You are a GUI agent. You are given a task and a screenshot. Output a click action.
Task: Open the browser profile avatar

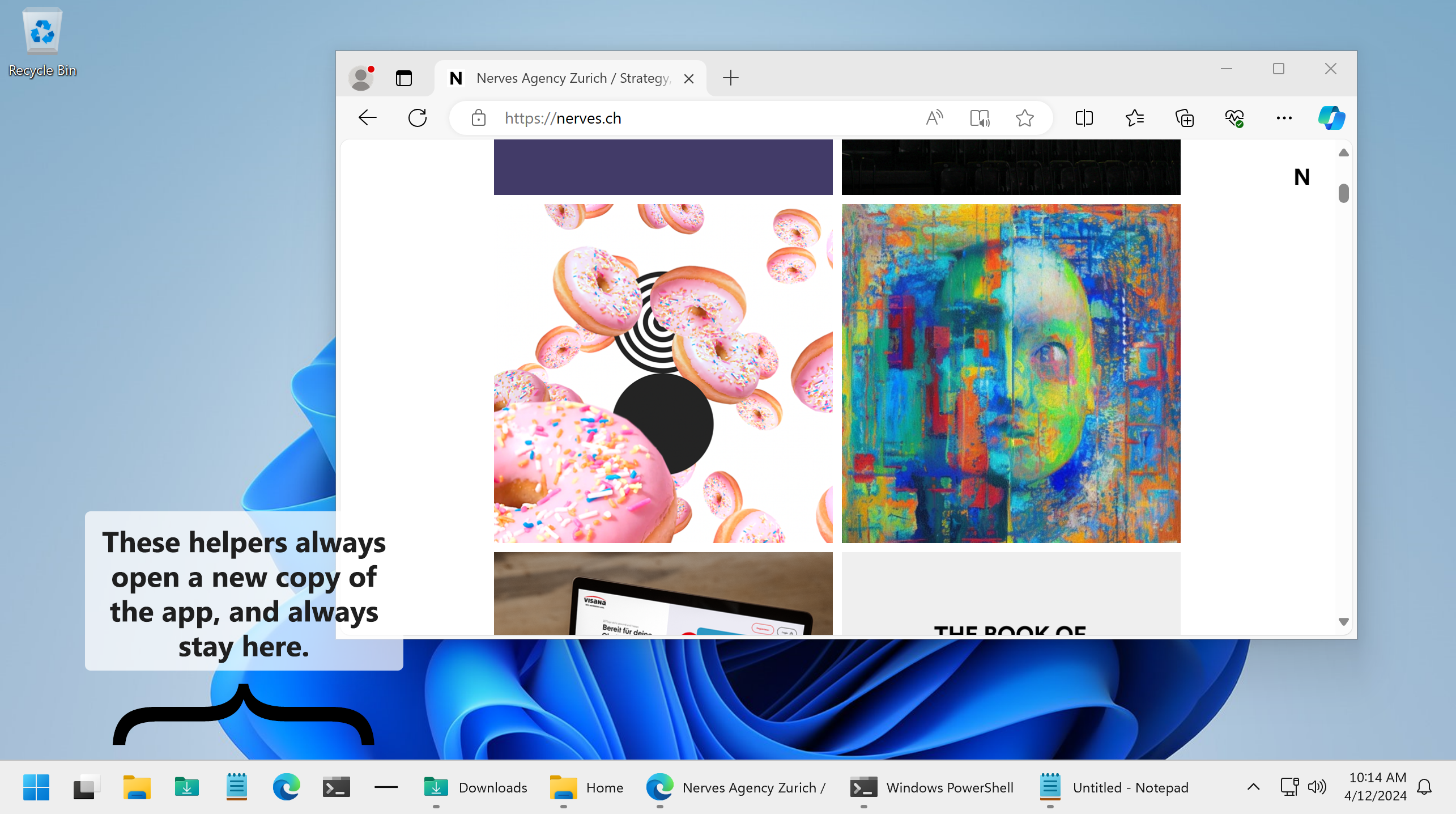pyautogui.click(x=361, y=78)
